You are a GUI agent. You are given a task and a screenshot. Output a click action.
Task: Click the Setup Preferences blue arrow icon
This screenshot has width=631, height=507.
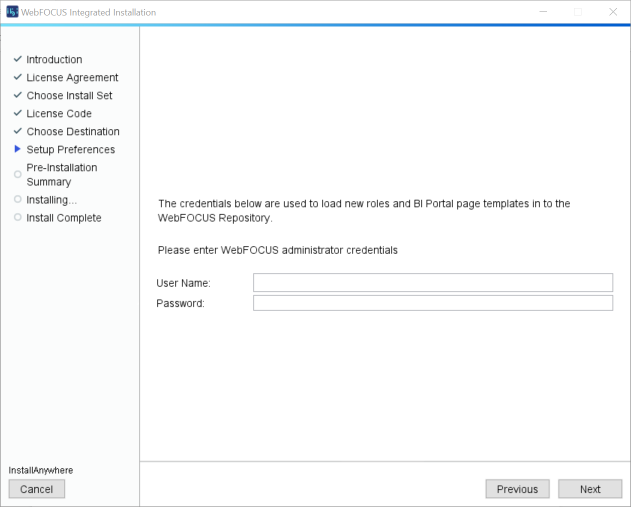click(x=18, y=149)
